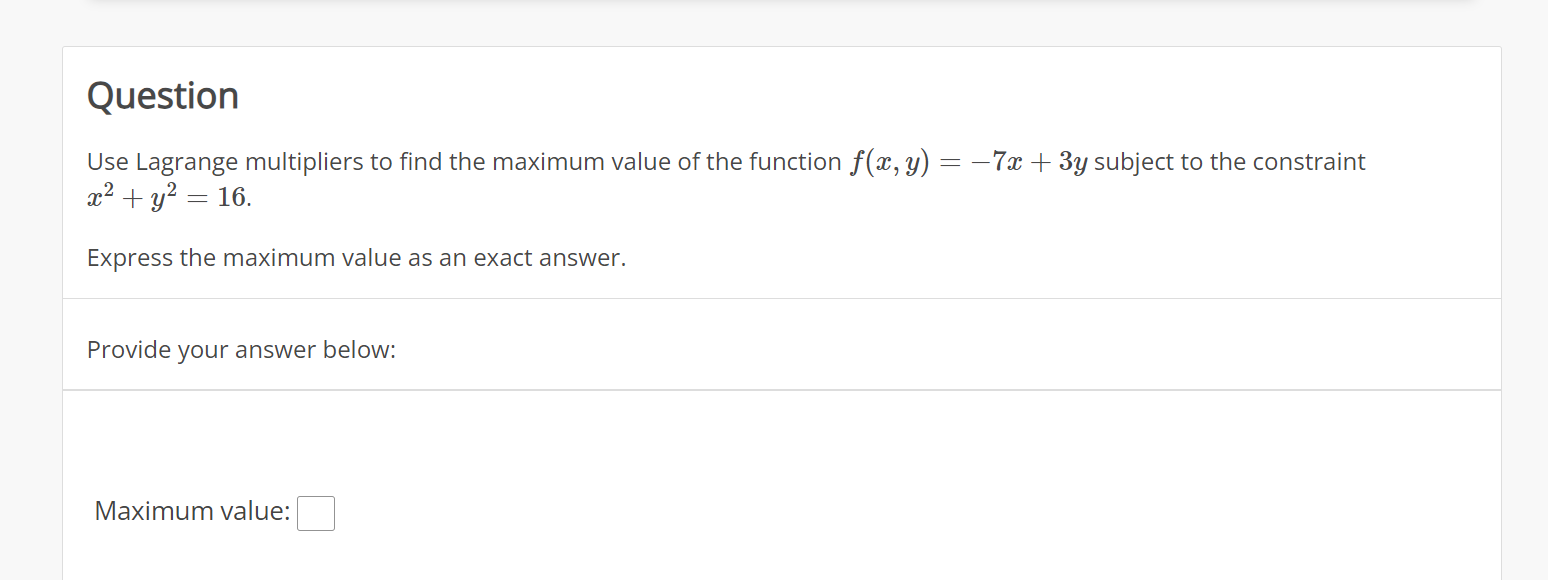Click the constraint equation x²+y²=16

pos(165,197)
